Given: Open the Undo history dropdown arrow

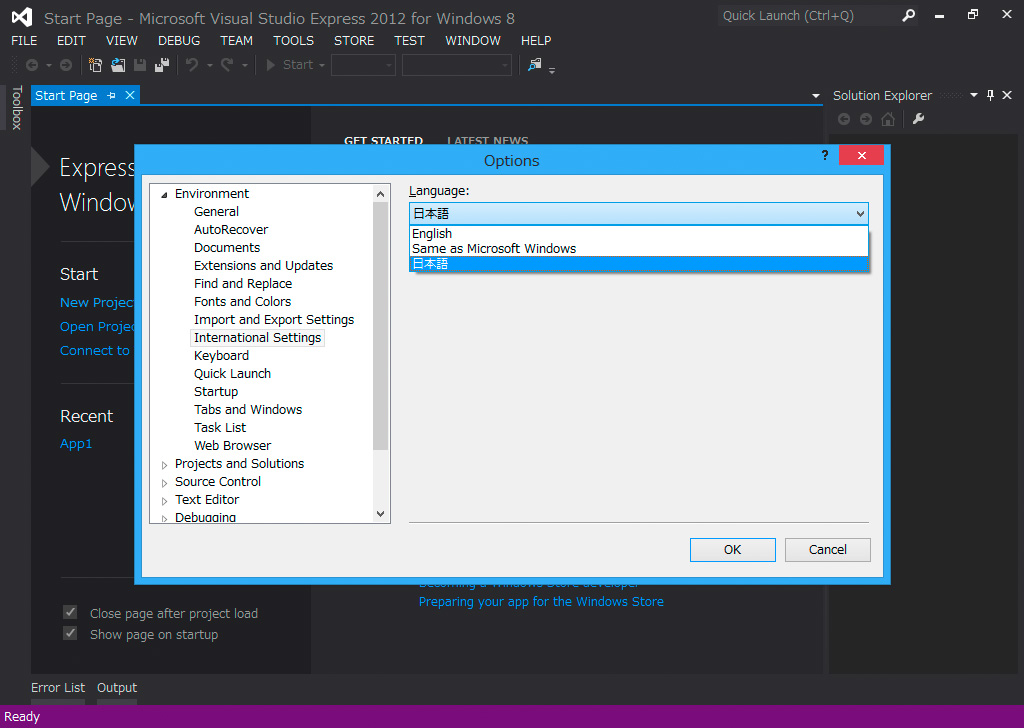Looking at the screenshot, I should pyautogui.click(x=210, y=65).
